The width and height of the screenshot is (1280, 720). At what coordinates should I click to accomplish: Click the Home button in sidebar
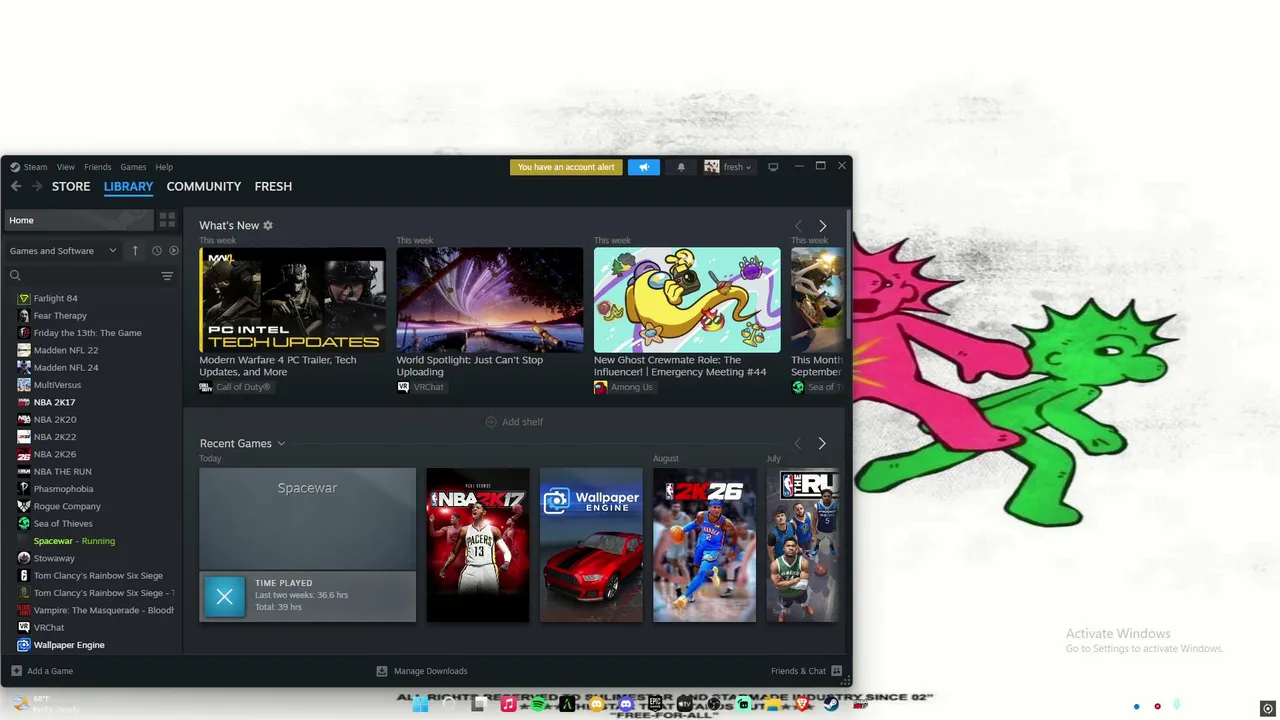[x=78, y=220]
